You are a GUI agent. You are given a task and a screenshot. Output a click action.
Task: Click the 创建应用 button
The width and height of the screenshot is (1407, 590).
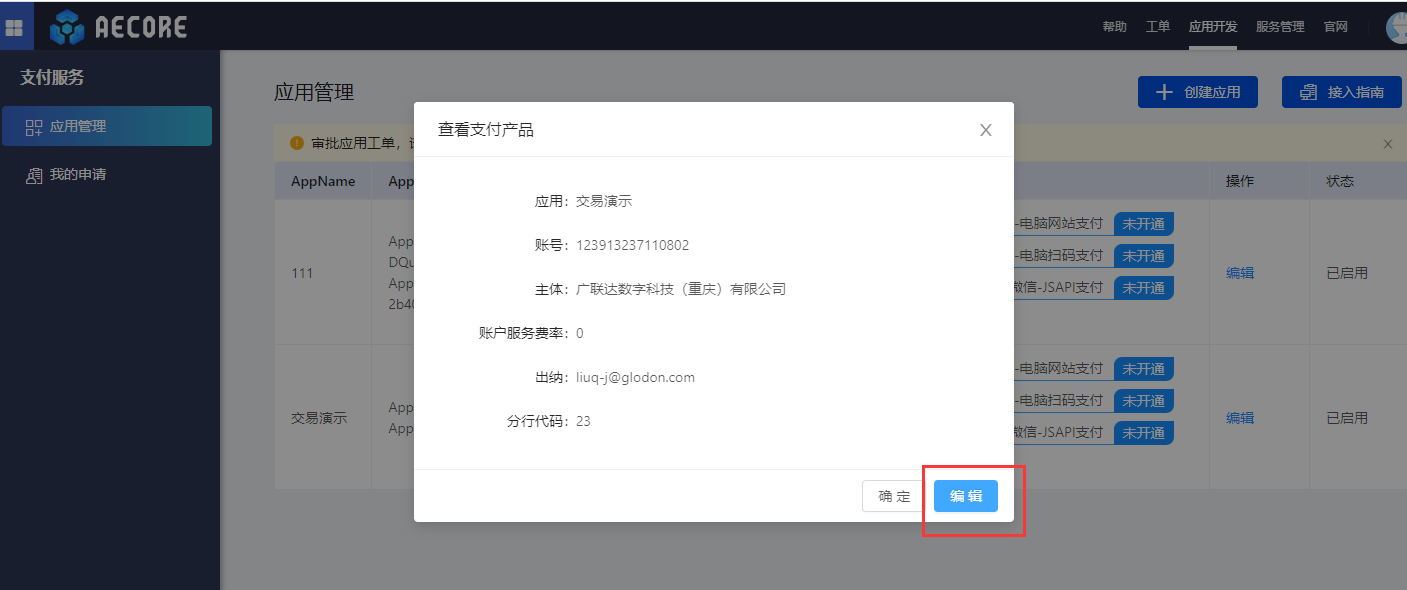pyautogui.click(x=1197, y=92)
